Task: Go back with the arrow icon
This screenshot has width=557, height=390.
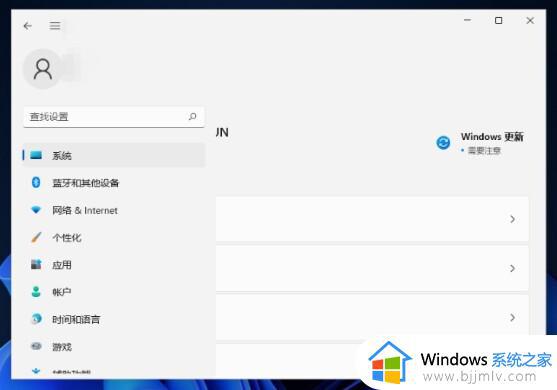Action: coord(27,26)
